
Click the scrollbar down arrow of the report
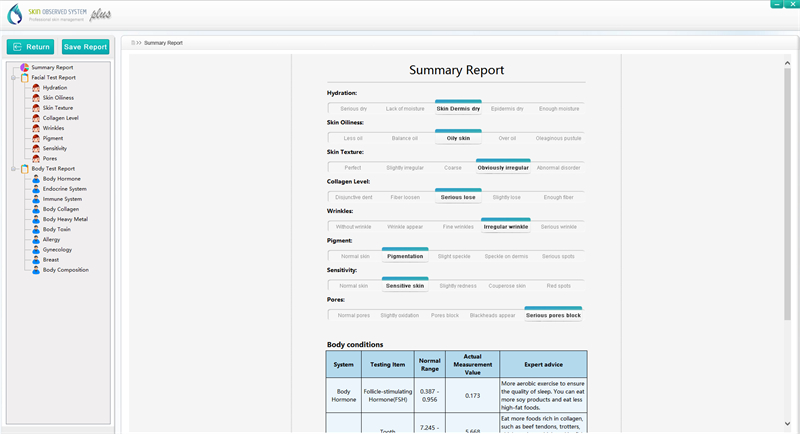787,424
